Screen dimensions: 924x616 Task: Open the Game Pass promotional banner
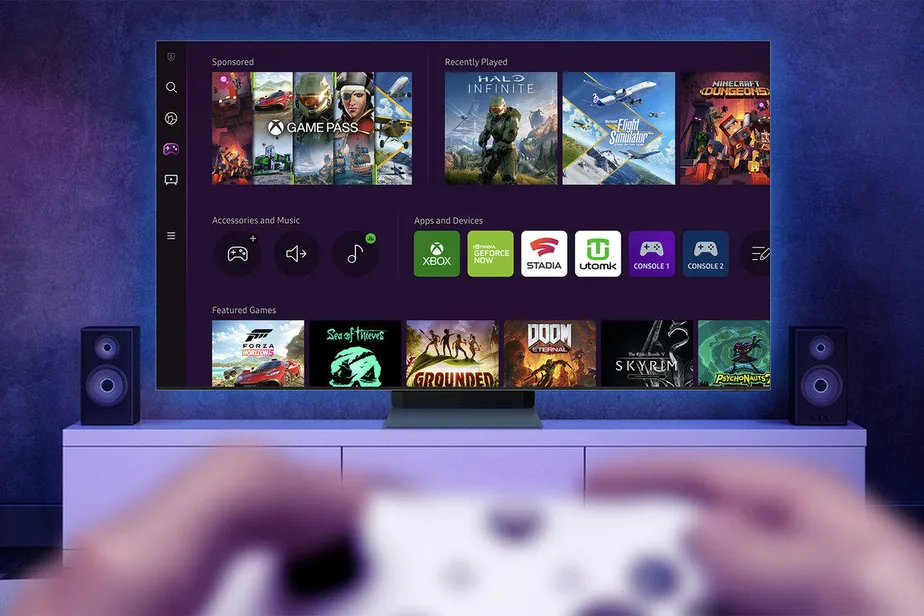pos(313,127)
